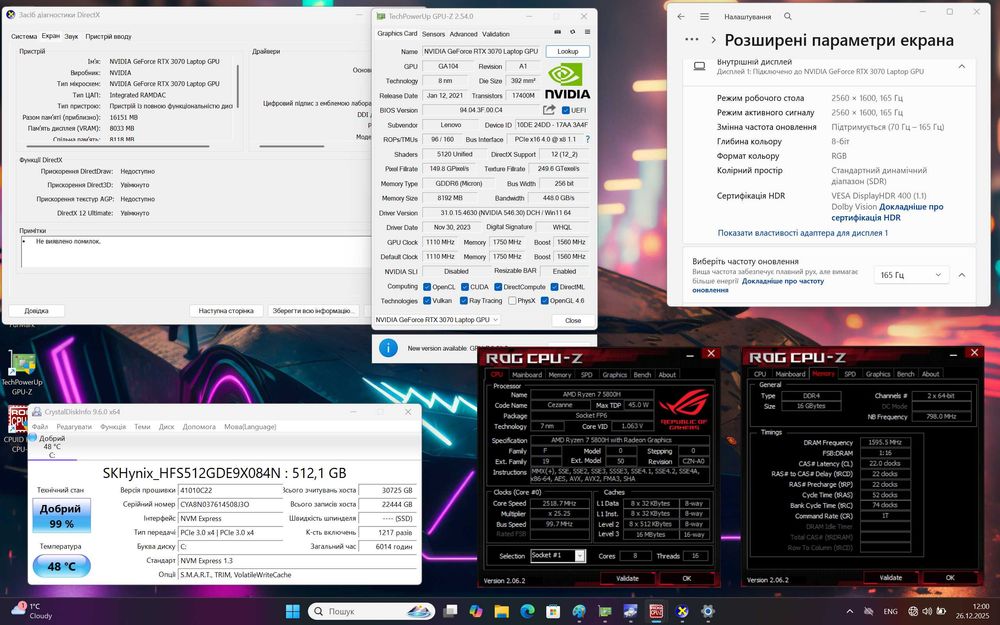Toggle the OpenCL checkbox

click(427, 287)
